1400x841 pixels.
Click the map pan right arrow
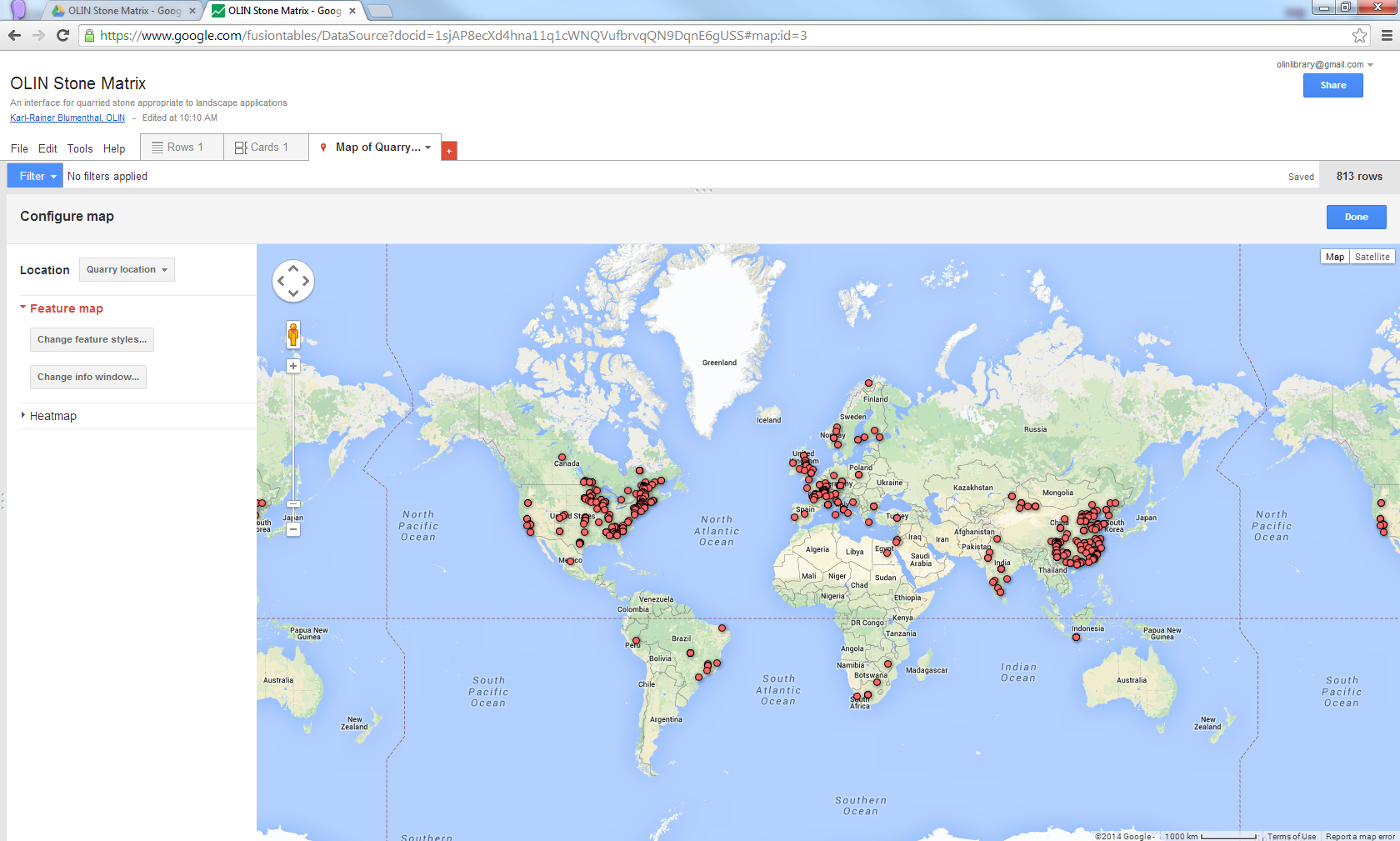point(306,281)
